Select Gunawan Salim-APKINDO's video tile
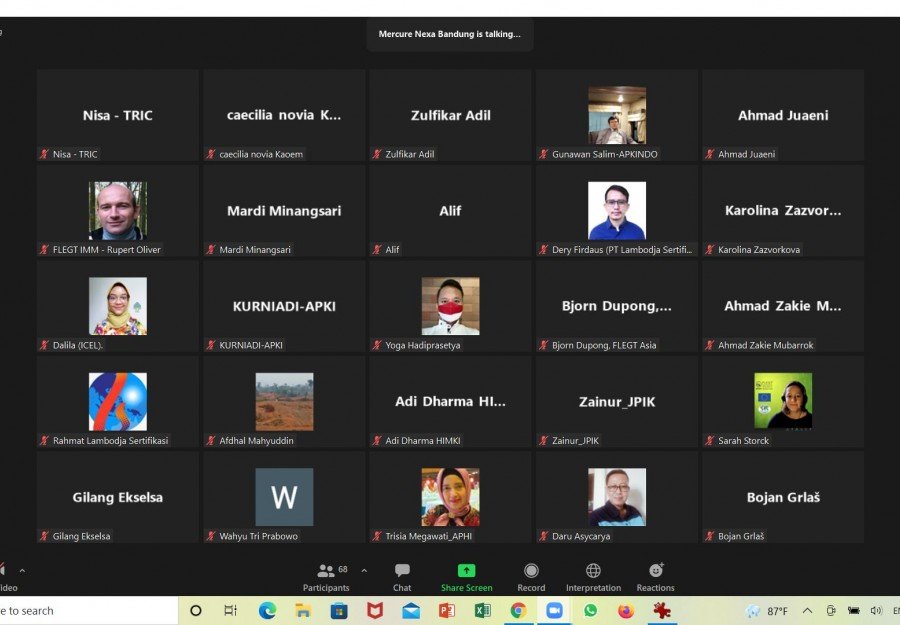Image resolution: width=900 pixels, height=625 pixels. point(617,115)
